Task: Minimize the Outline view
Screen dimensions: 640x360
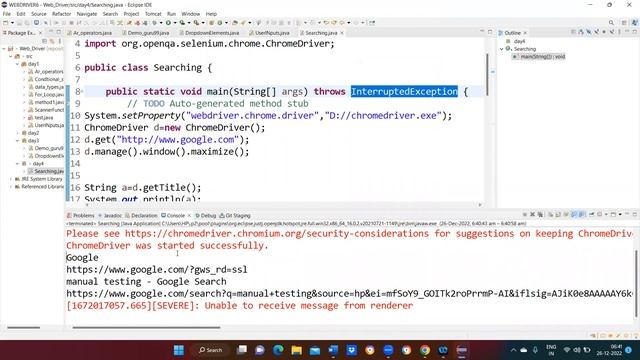Action: click(x=627, y=32)
